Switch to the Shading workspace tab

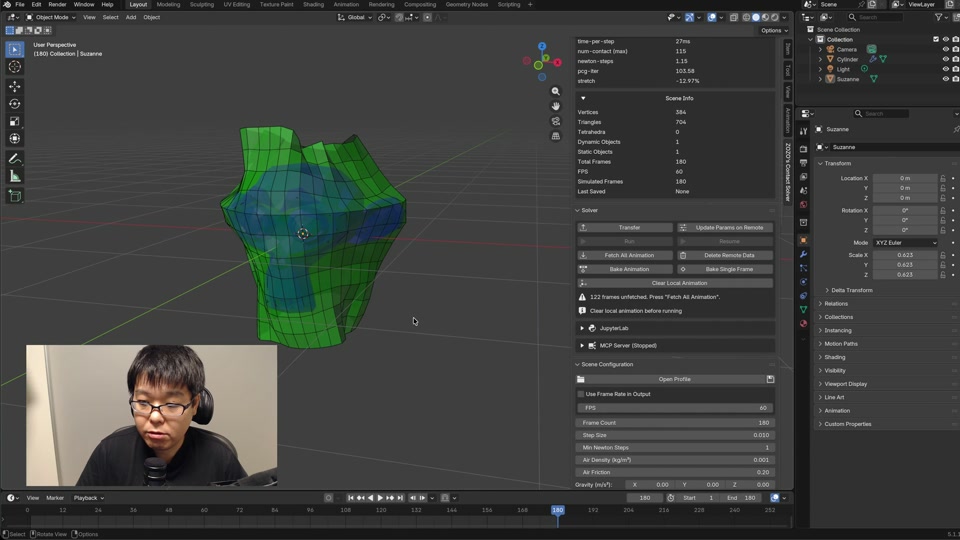(313, 4)
